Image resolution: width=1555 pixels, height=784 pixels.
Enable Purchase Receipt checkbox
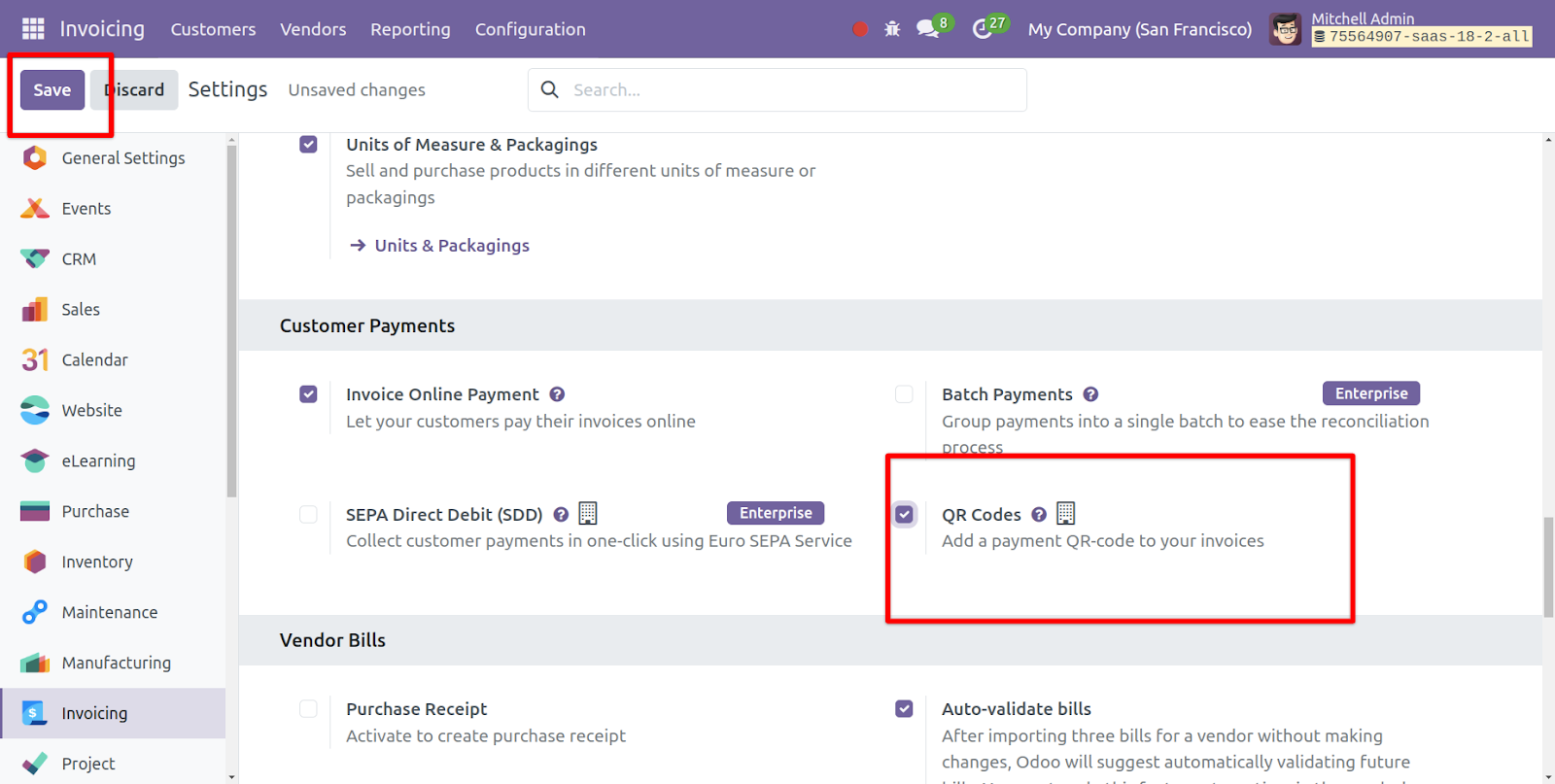point(308,709)
